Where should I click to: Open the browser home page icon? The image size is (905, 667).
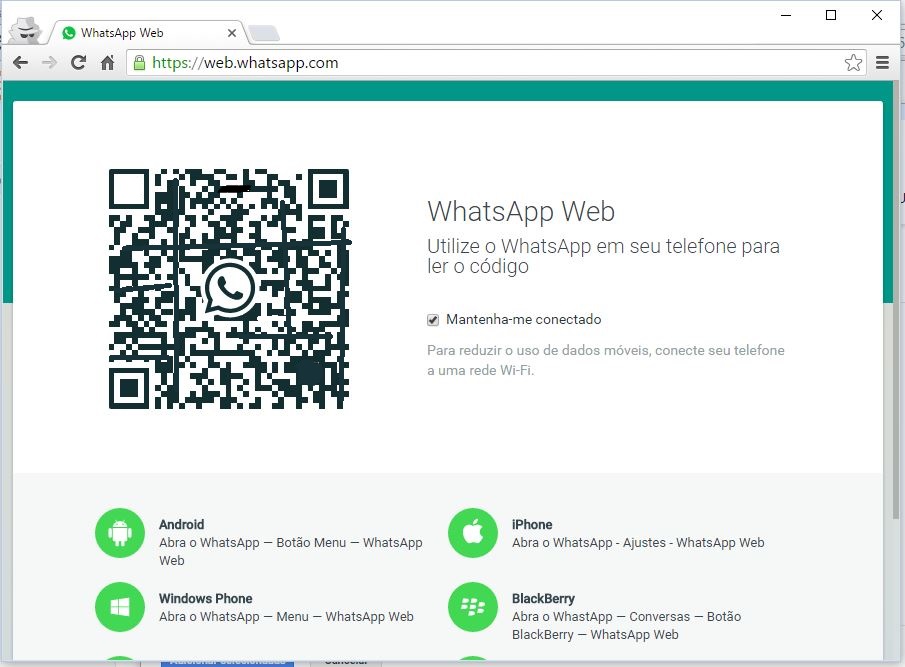[109, 62]
